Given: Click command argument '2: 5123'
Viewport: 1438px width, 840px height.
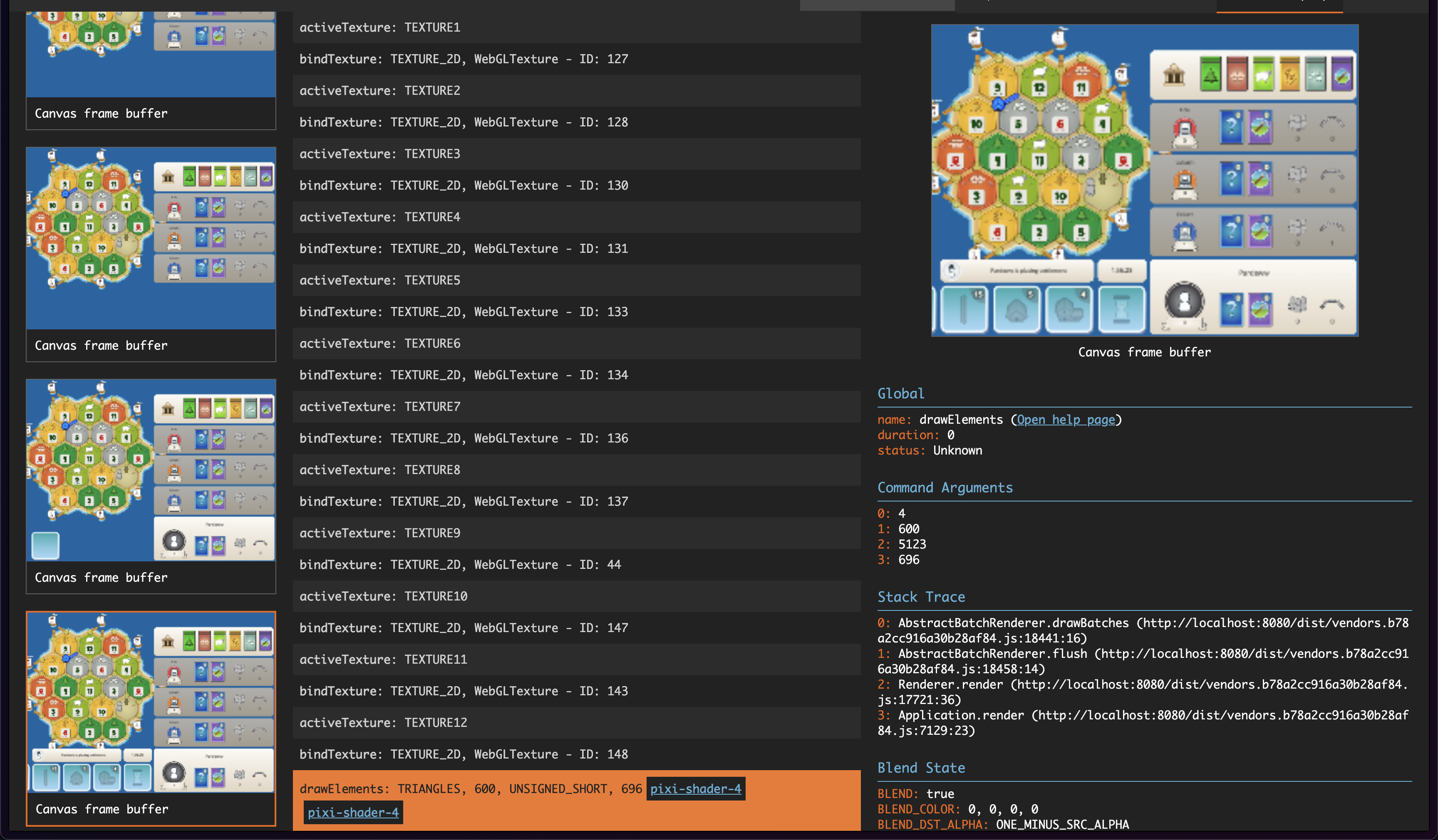Looking at the screenshot, I should (x=902, y=544).
